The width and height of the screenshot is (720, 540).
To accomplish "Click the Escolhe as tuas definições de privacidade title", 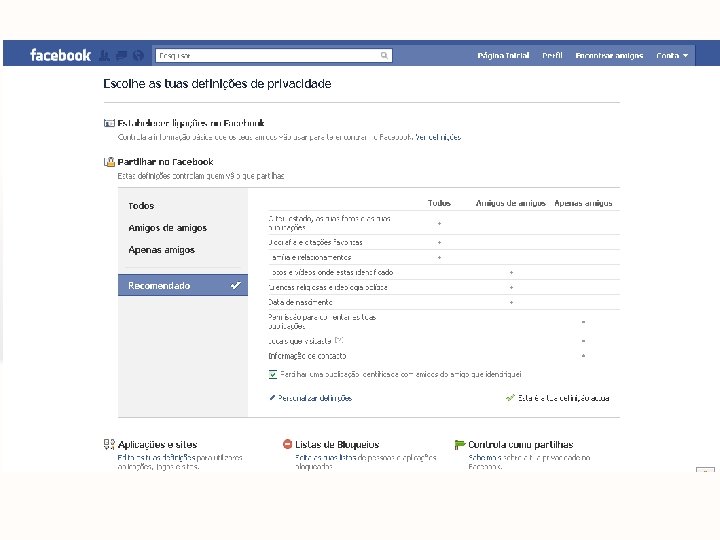I will [x=217, y=84].
